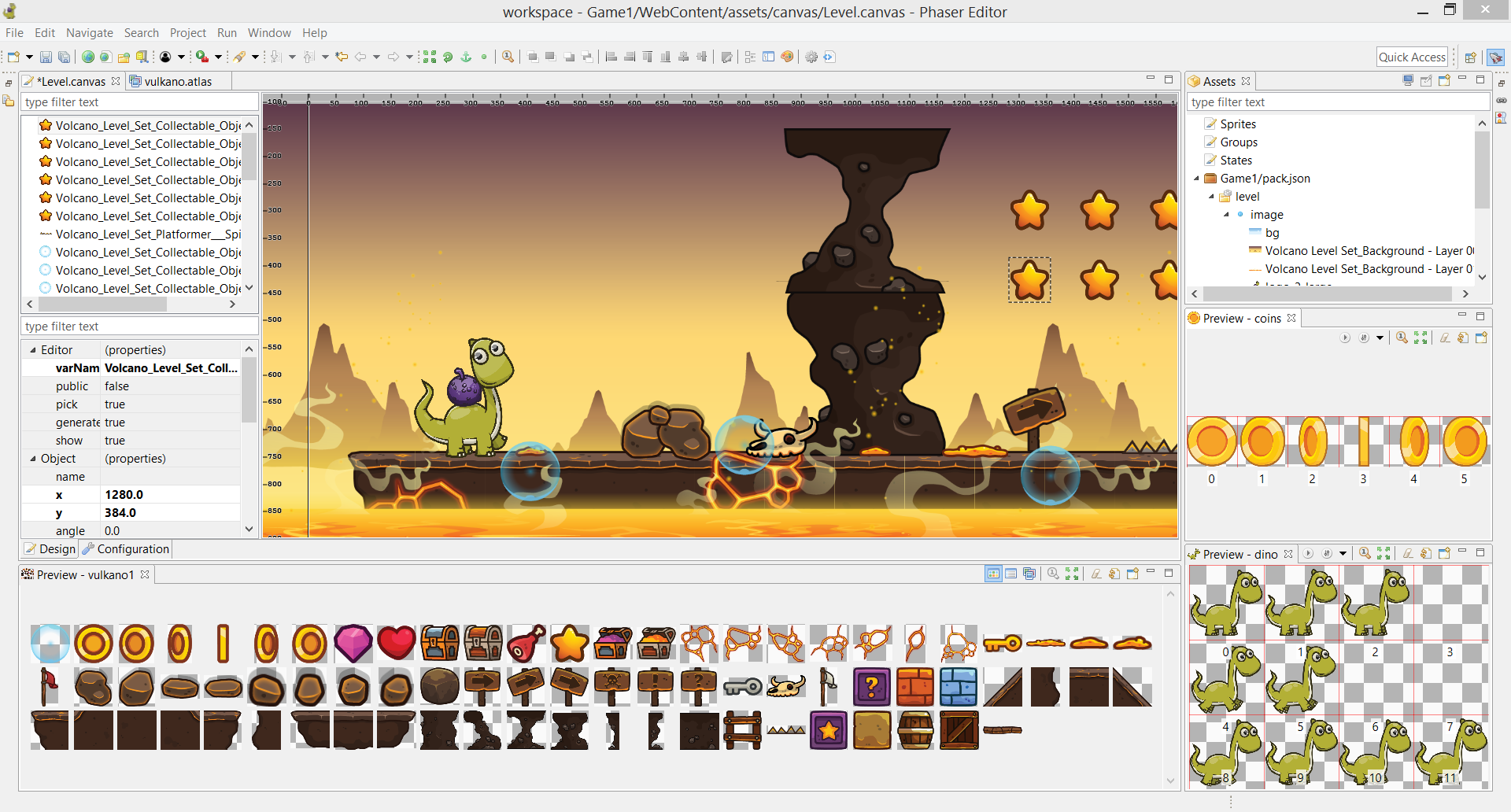Click the gear settings icon in main toolbar
1511x812 pixels.
(x=811, y=57)
